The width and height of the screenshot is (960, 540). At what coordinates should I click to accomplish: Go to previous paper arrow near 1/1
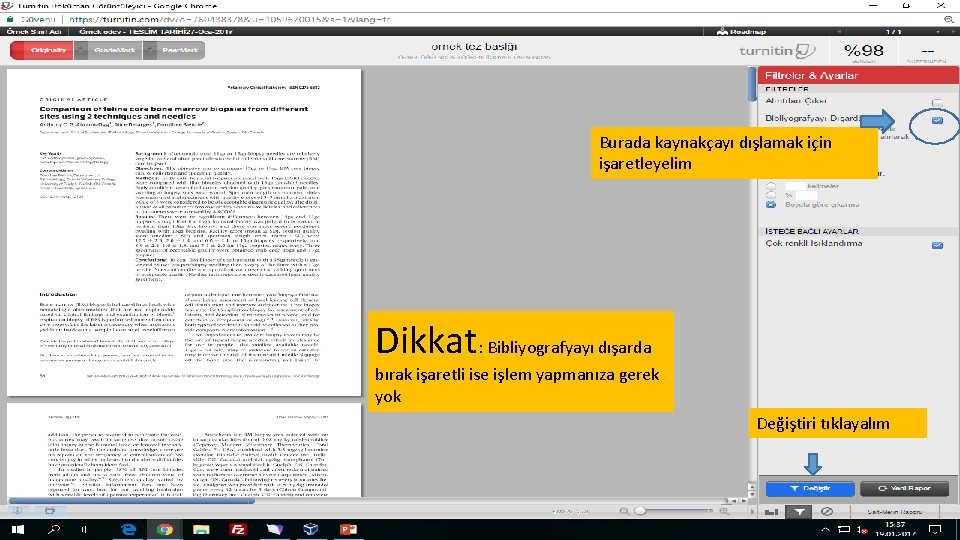(839, 31)
